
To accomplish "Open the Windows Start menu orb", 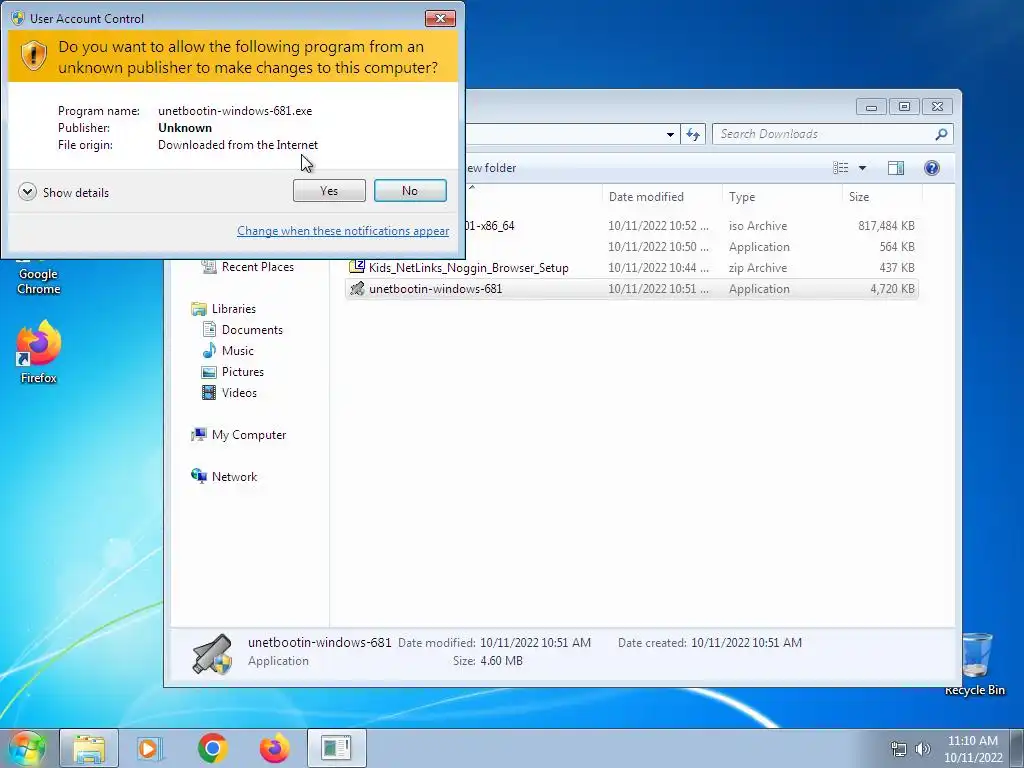I will pyautogui.click(x=27, y=748).
